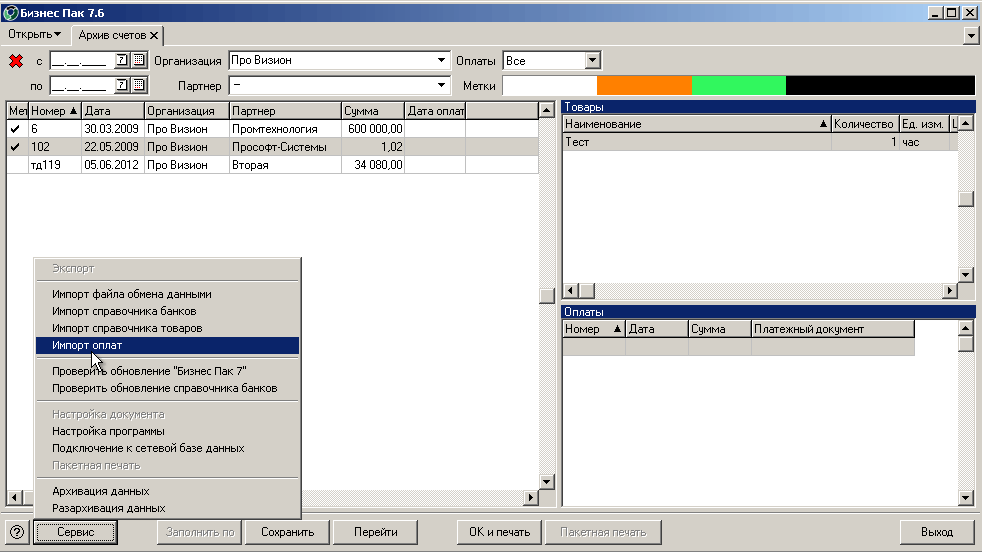Toggle the mark cell for invoice тд119
Screen dimensions: 982x552
click(x=18, y=165)
